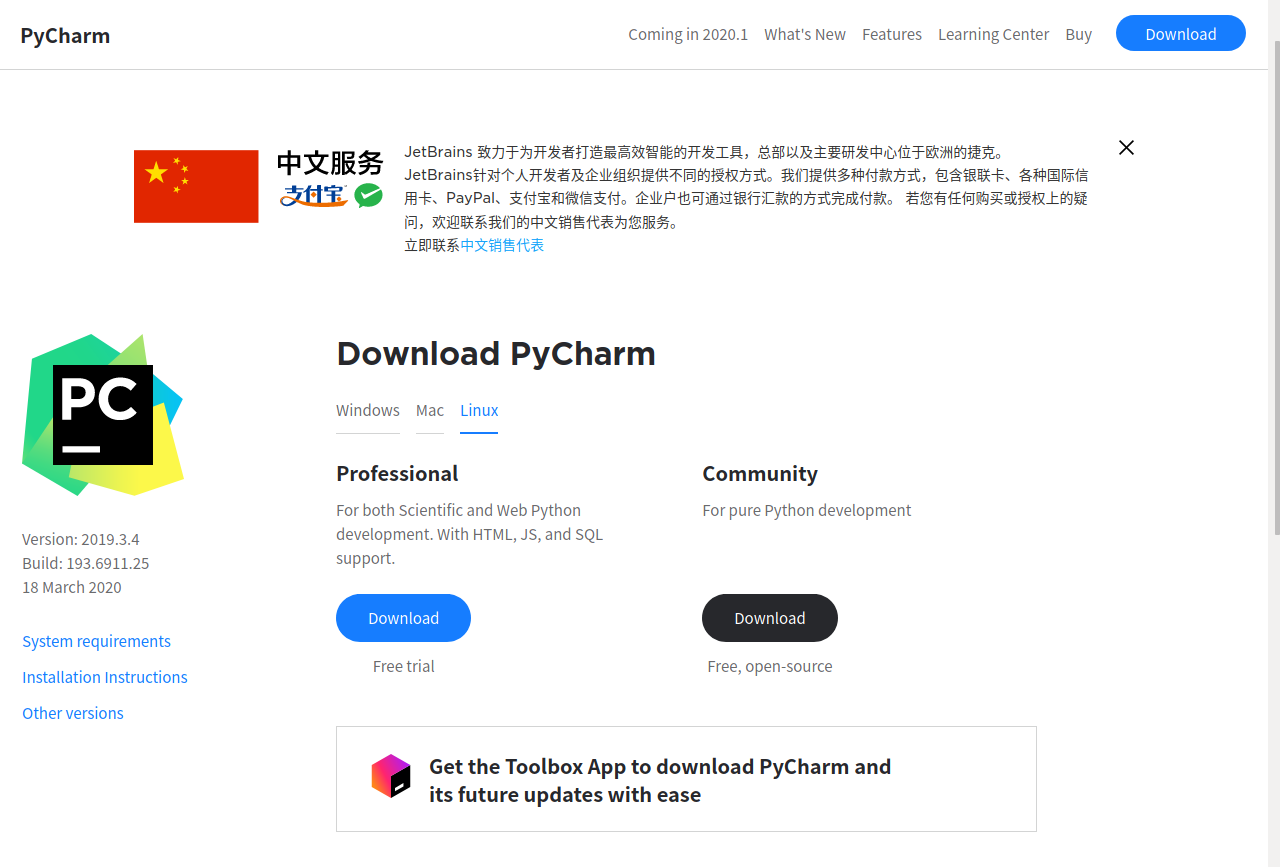Screen dimensions: 1280x867
Task: Open the Buy page
Action: [x=1078, y=34]
